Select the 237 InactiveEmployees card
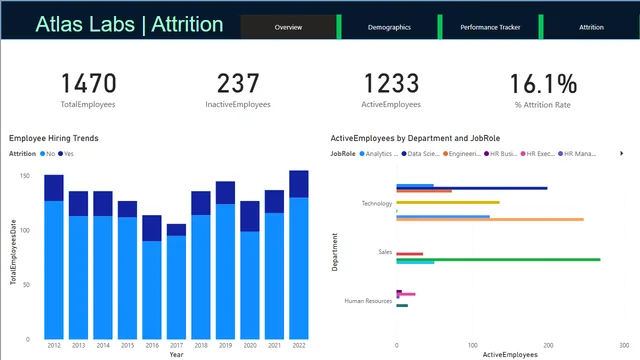Image resolution: width=640 pixels, height=360 pixels. pyautogui.click(x=238, y=90)
